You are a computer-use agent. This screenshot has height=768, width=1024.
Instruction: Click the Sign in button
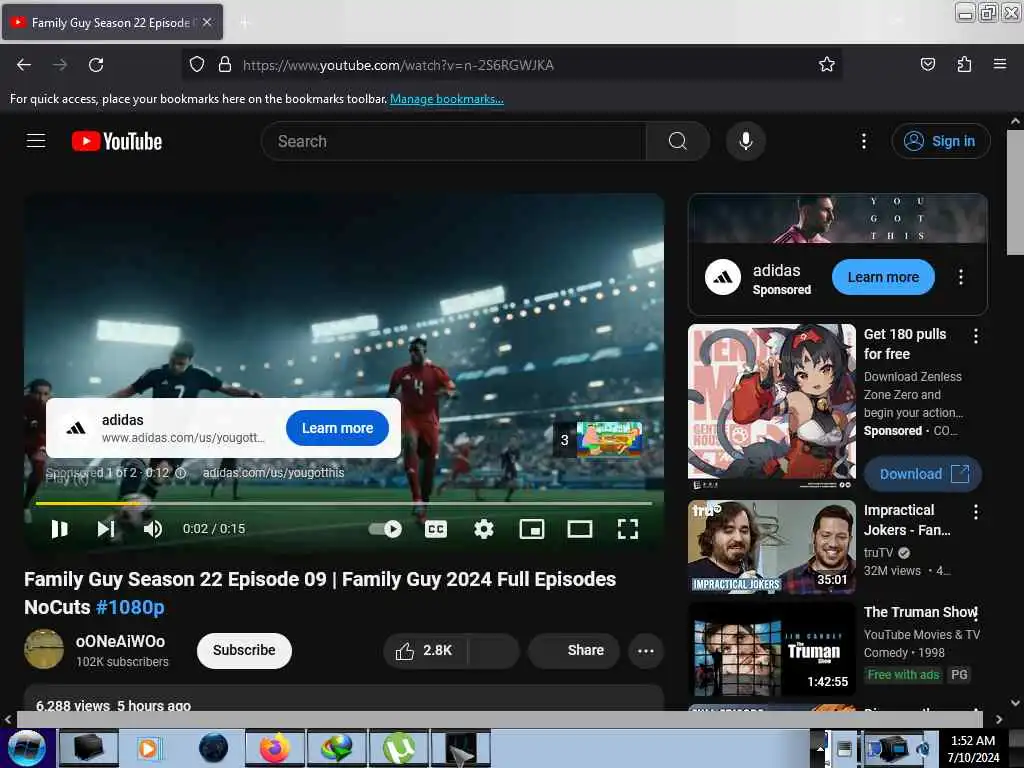pyautogui.click(x=940, y=141)
